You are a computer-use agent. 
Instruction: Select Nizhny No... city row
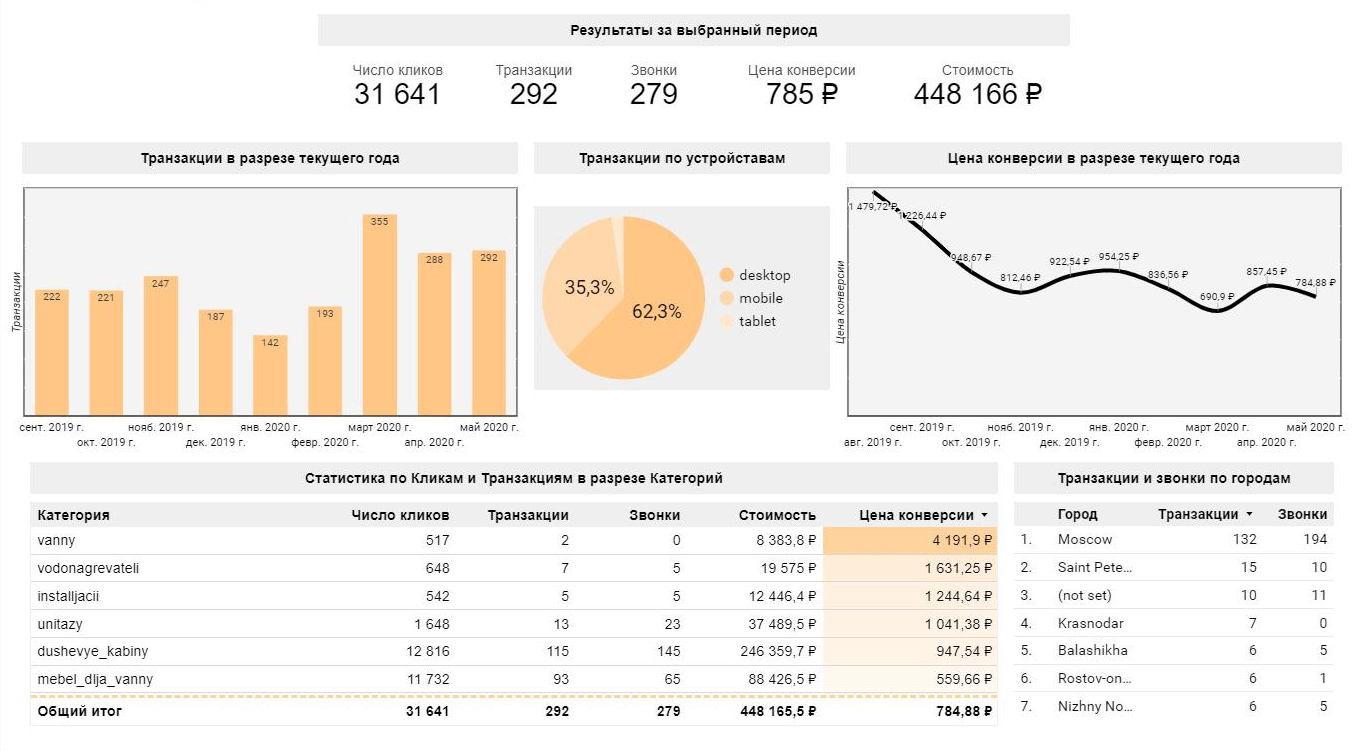[x=1174, y=706]
